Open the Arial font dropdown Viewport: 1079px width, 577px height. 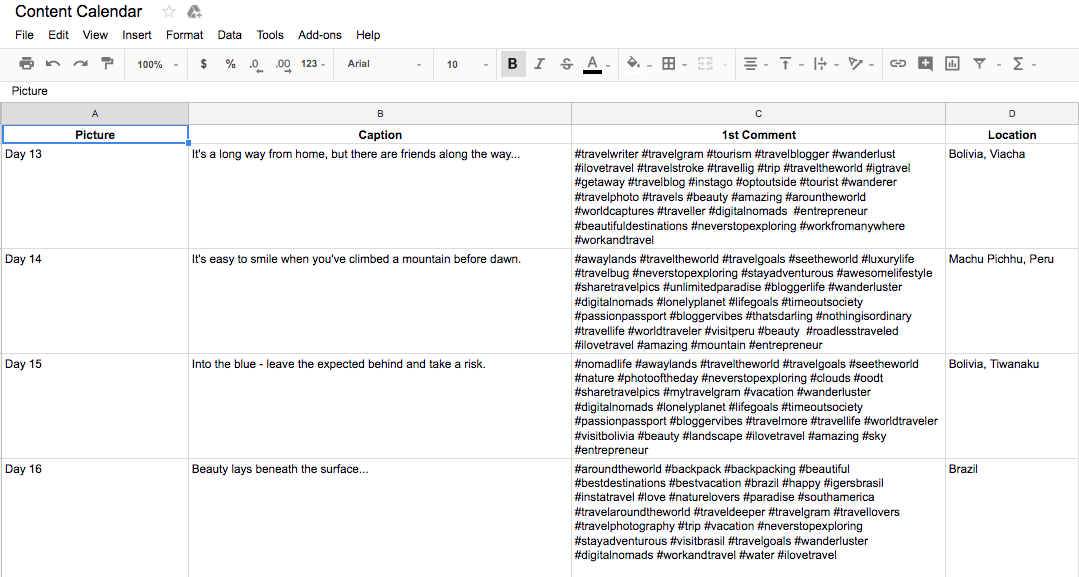(x=384, y=64)
